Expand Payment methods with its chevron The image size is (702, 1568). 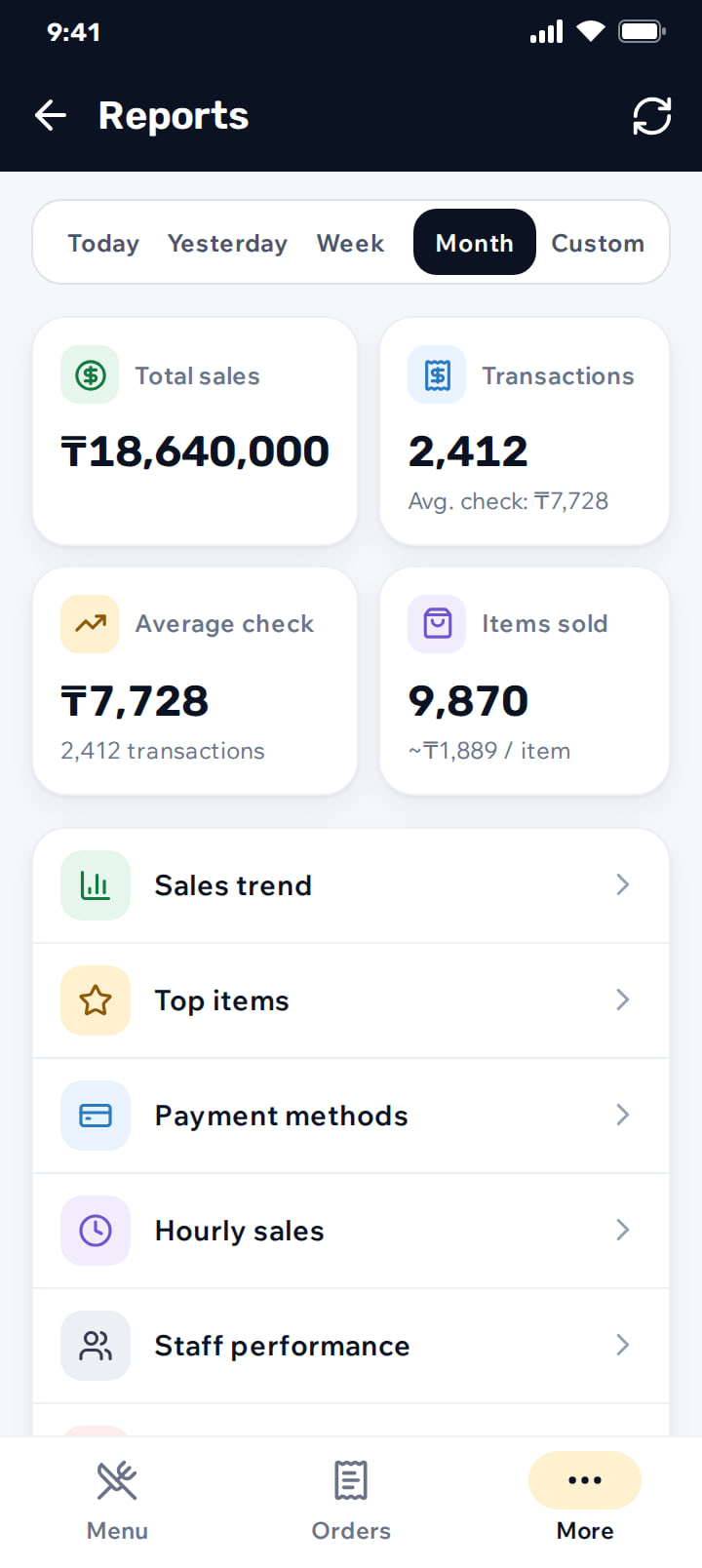point(623,1115)
